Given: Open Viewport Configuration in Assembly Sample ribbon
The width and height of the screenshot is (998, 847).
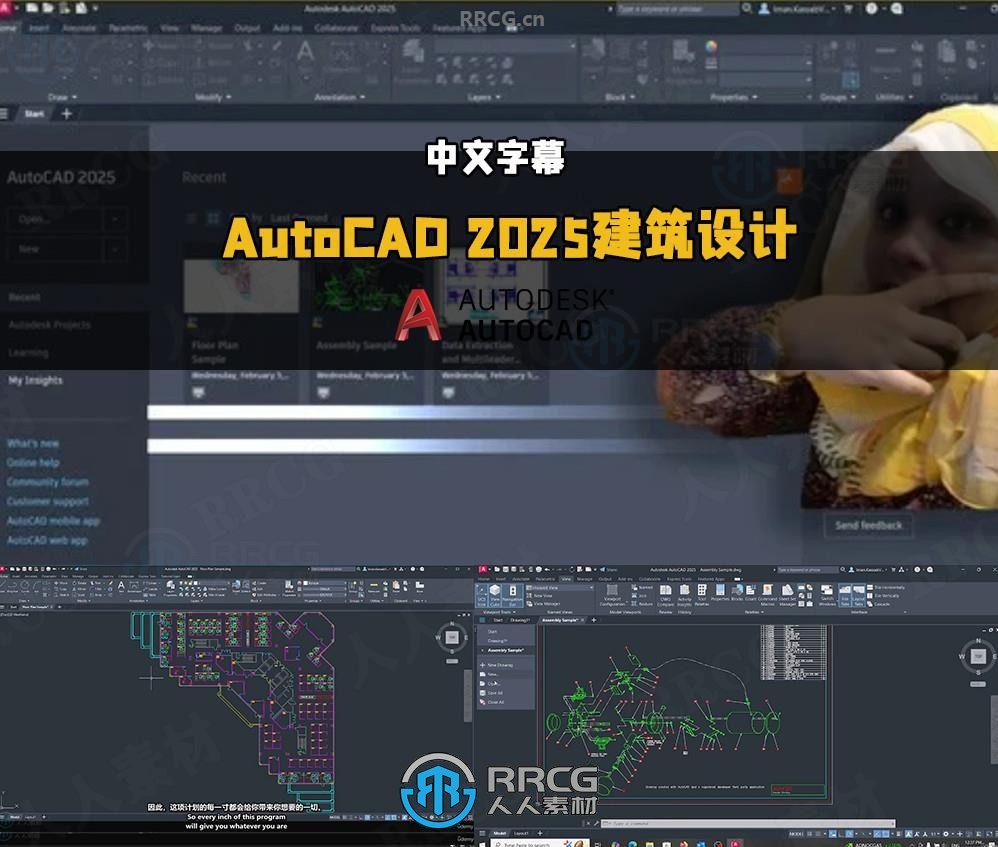Looking at the screenshot, I should pyautogui.click(x=612, y=596).
